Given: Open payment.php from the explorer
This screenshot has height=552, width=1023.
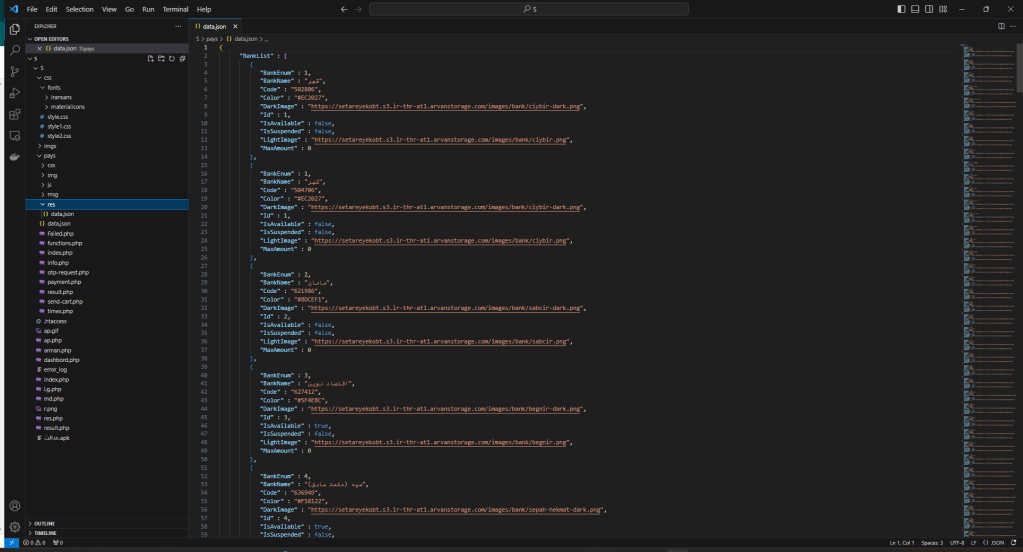Looking at the screenshot, I should (x=64, y=282).
